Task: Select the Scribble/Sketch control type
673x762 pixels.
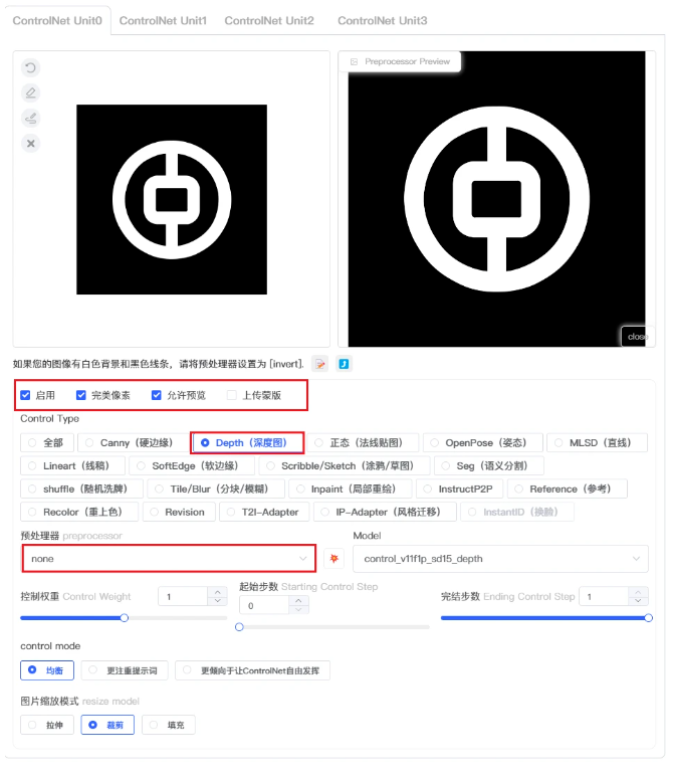Action: [x=345, y=466]
